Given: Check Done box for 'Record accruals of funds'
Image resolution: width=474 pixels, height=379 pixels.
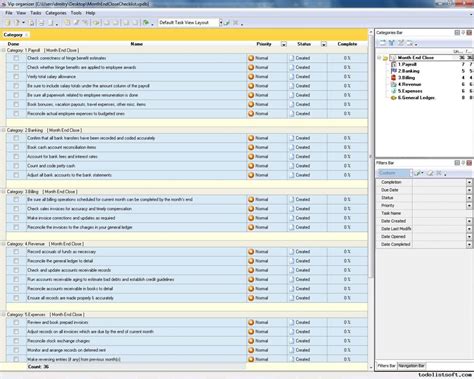Looking at the screenshot, I should coord(16,252).
